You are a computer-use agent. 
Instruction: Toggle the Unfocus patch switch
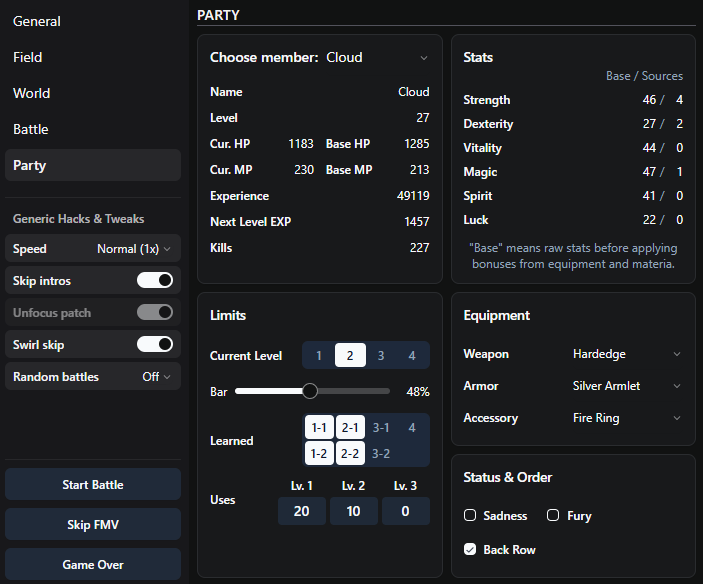(155, 312)
